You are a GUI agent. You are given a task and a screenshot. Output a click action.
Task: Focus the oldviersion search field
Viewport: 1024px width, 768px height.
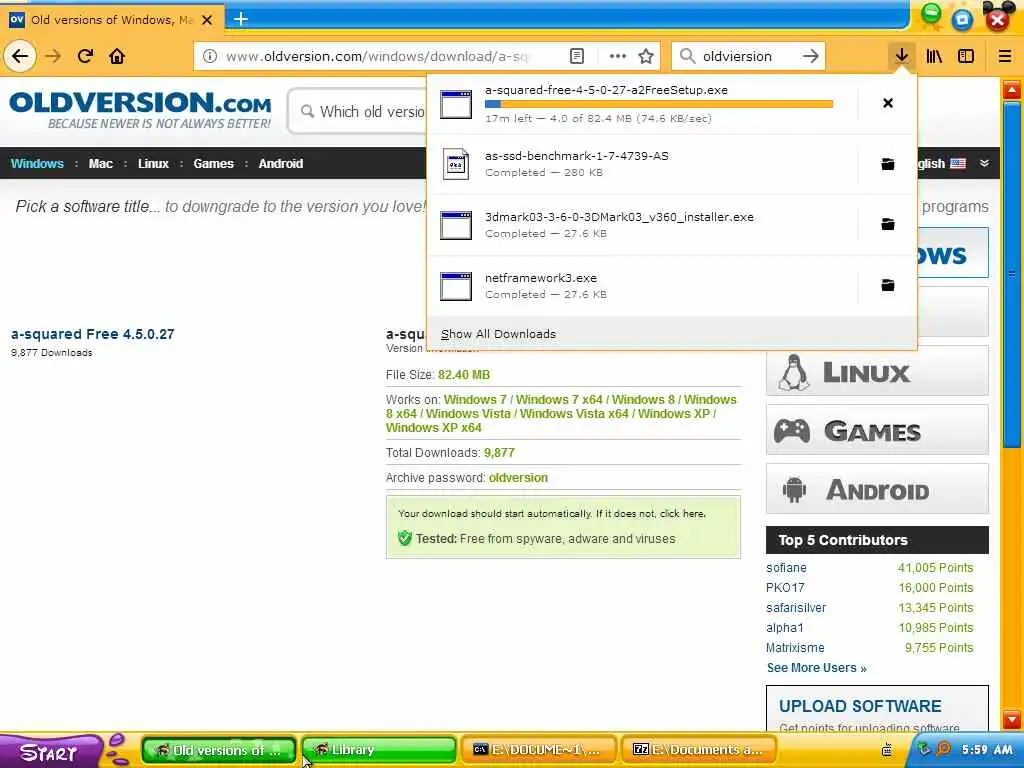point(748,56)
